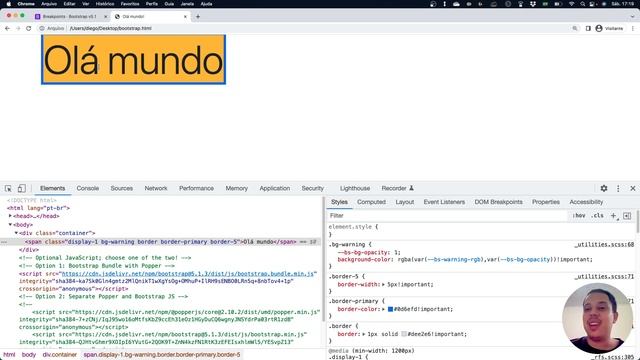
Task: Select the div.container breadcrumb item
Action: pos(60,355)
